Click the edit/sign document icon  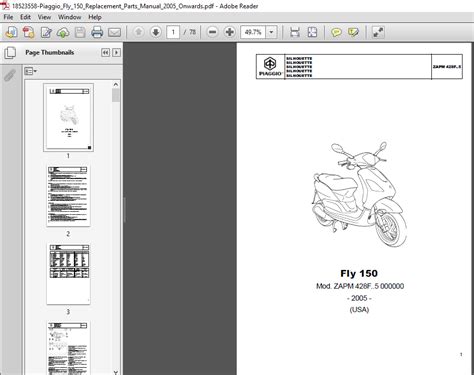(46, 32)
